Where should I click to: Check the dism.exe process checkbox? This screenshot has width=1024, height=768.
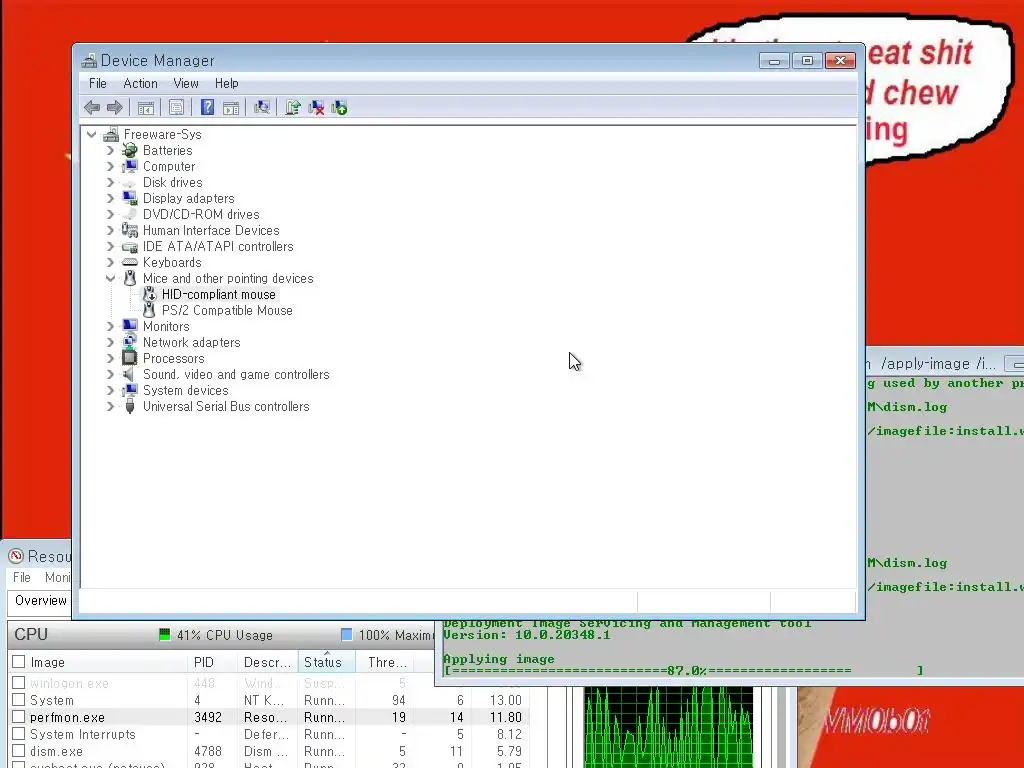click(18, 750)
